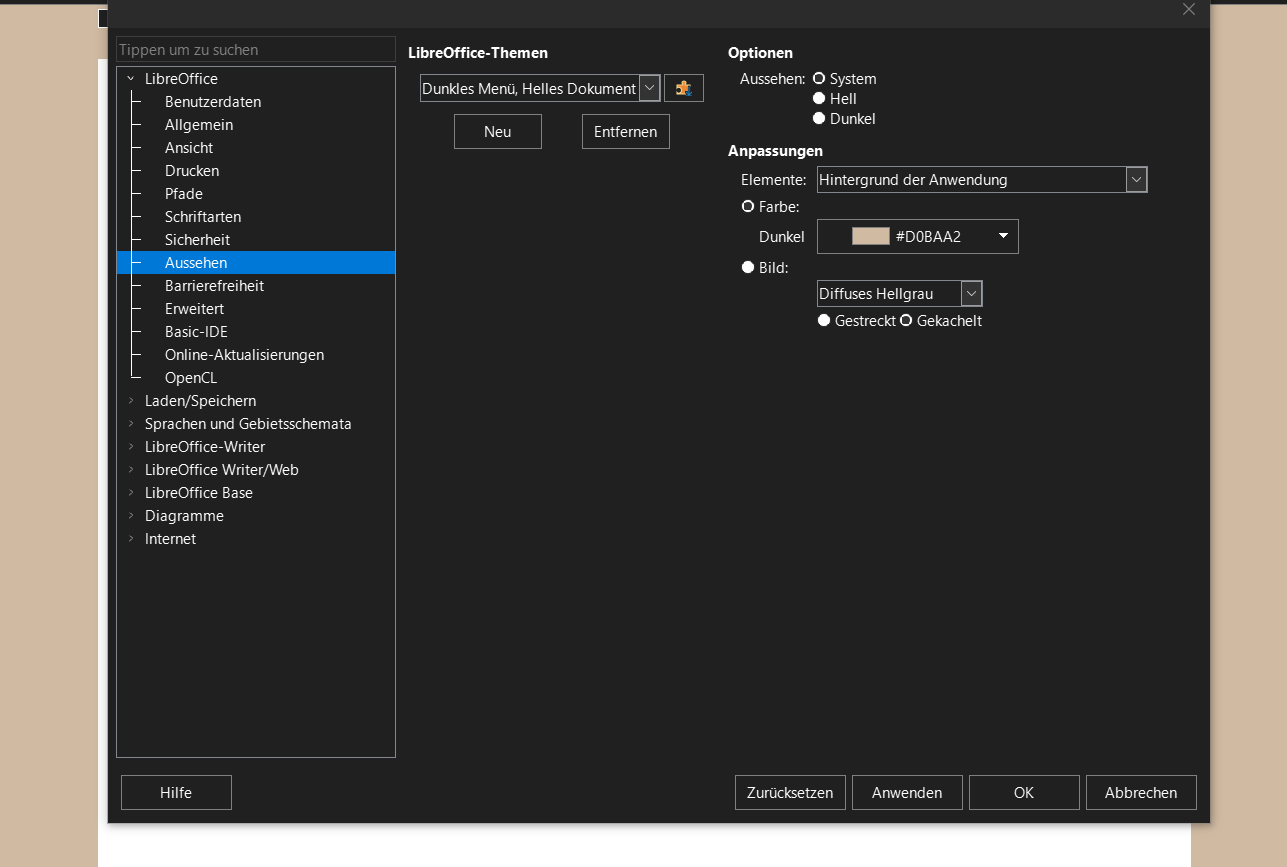Select the System appearance radio button
Screen dimensions: 1287x867
pyautogui.click(x=818, y=78)
